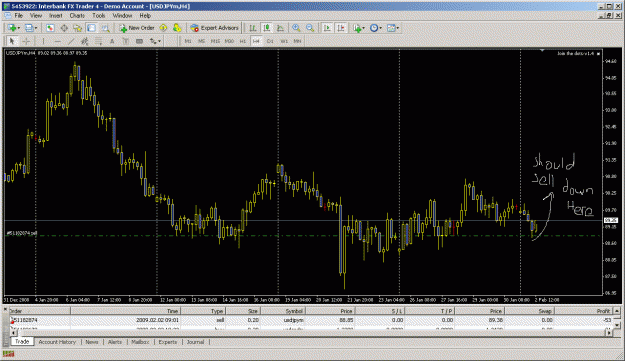625x361 pixels.
Task: Switch to the Account History tab
Action: pos(57,342)
